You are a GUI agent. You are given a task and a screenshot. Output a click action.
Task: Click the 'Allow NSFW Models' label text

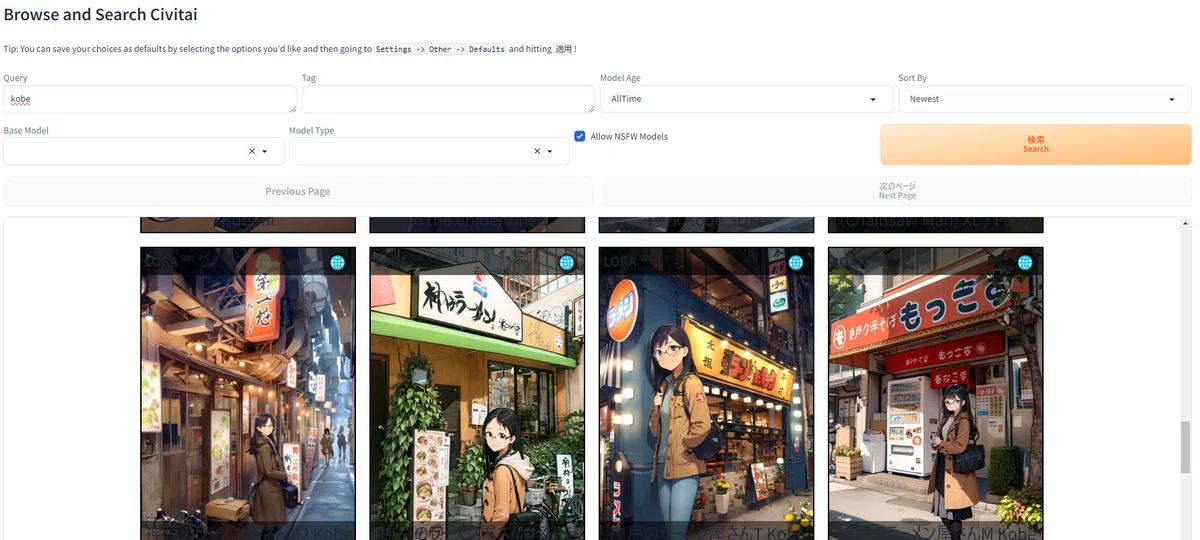click(629, 136)
